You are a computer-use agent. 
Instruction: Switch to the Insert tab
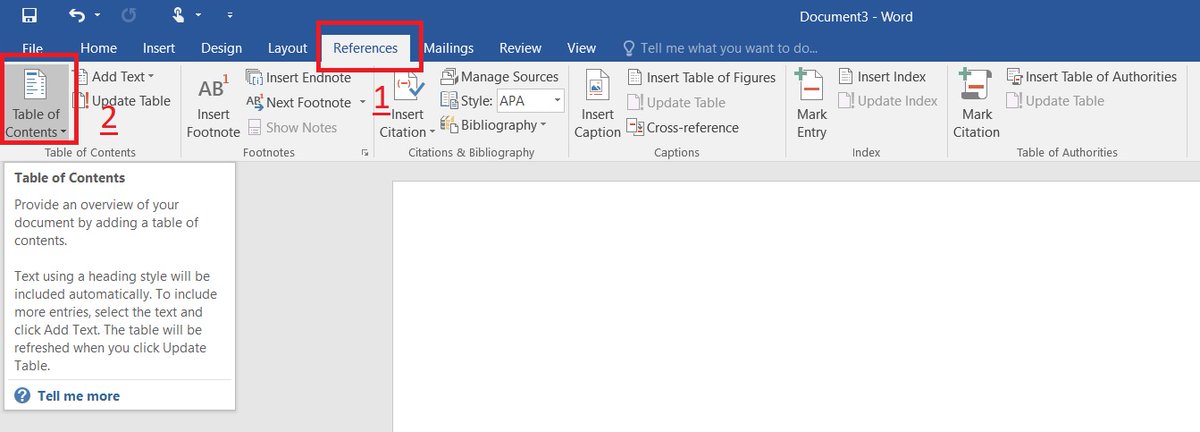pyautogui.click(x=159, y=48)
